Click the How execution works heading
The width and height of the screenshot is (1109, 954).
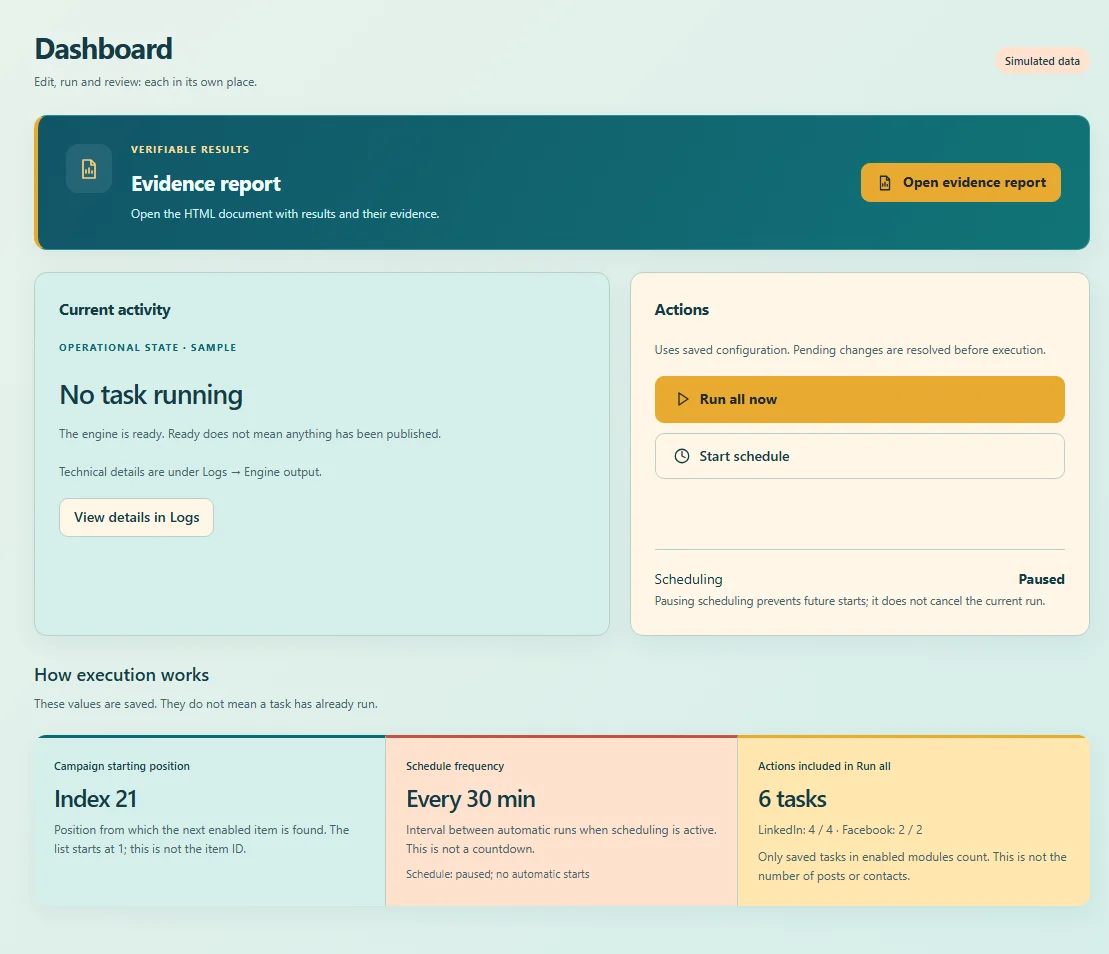pos(122,675)
